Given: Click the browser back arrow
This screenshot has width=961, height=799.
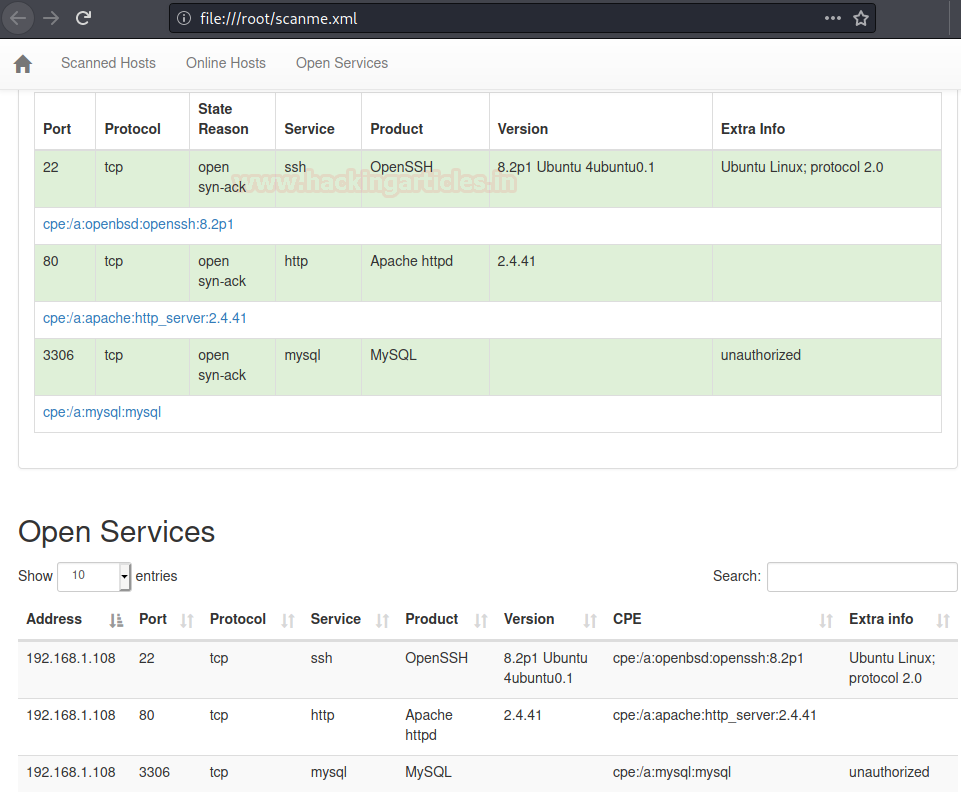Looking at the screenshot, I should 18,18.
